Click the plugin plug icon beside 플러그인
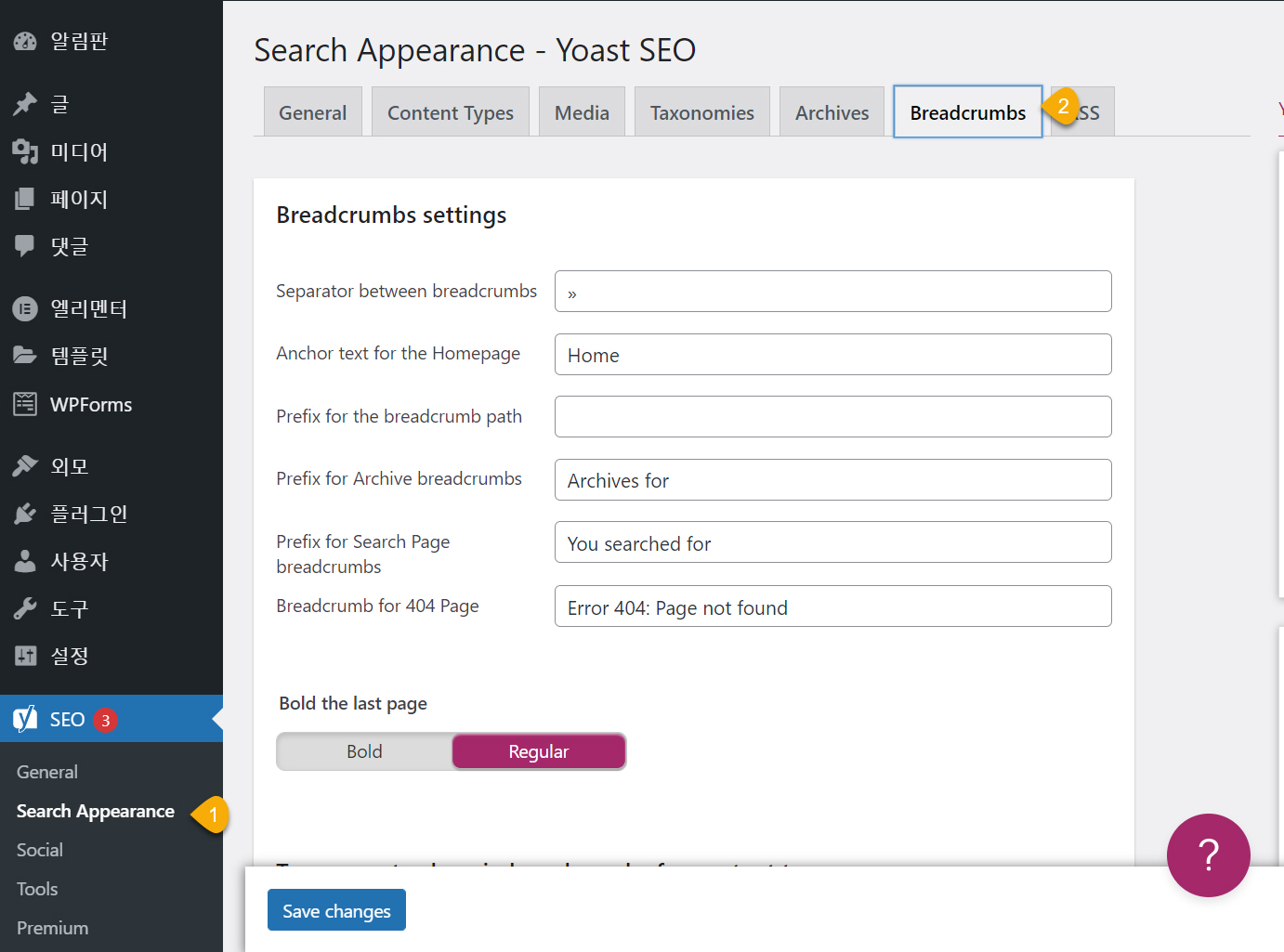Screen dimensions: 1284x952 coord(25,514)
